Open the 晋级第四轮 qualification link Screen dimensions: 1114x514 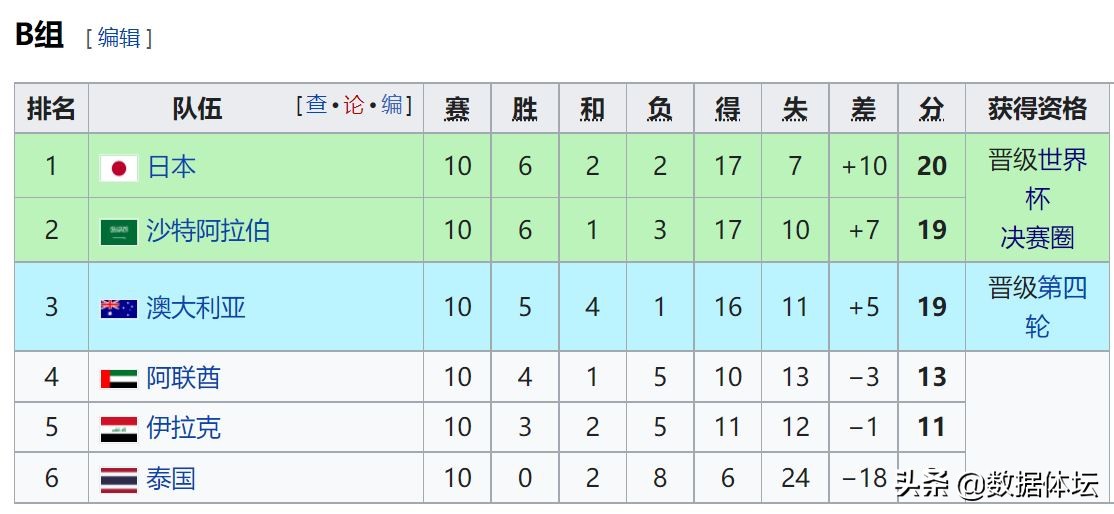(1037, 307)
